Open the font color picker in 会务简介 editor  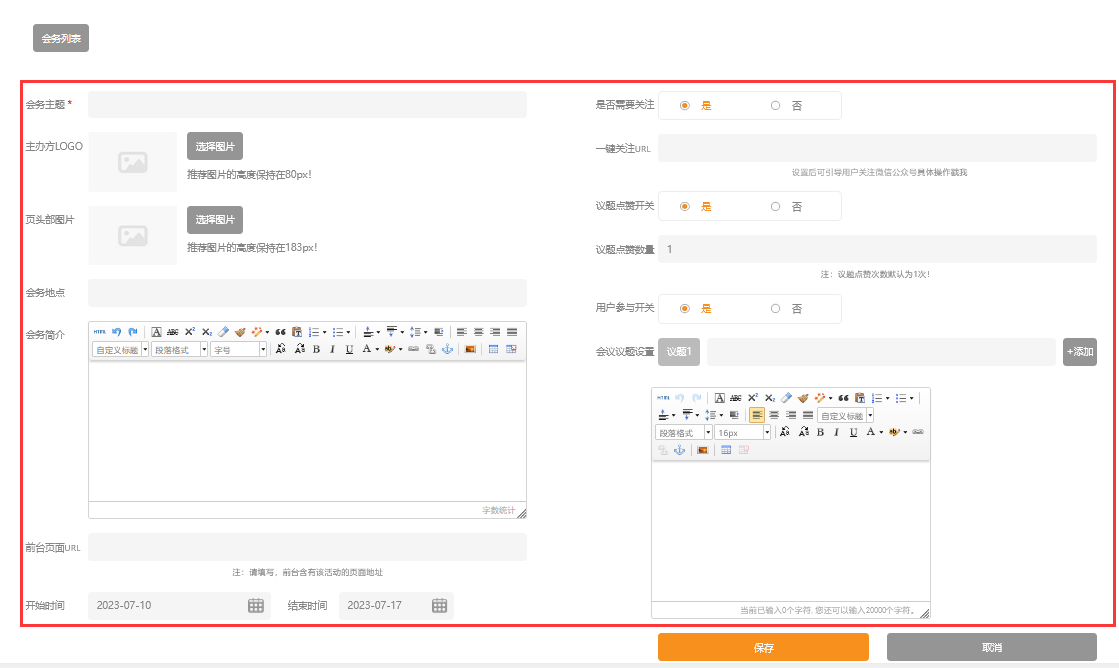[x=369, y=350]
